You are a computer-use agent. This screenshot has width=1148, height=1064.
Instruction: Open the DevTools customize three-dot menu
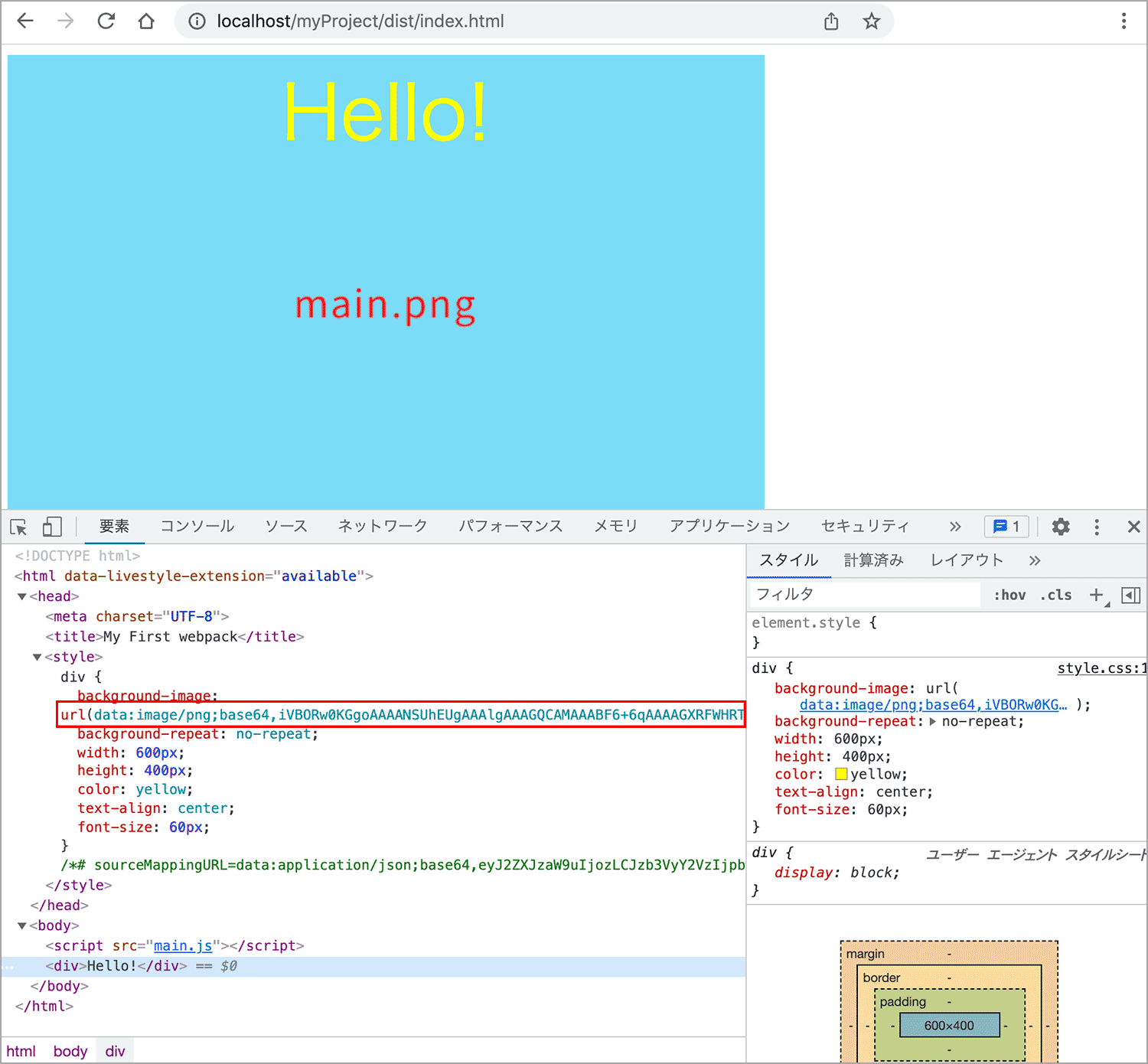(1097, 527)
